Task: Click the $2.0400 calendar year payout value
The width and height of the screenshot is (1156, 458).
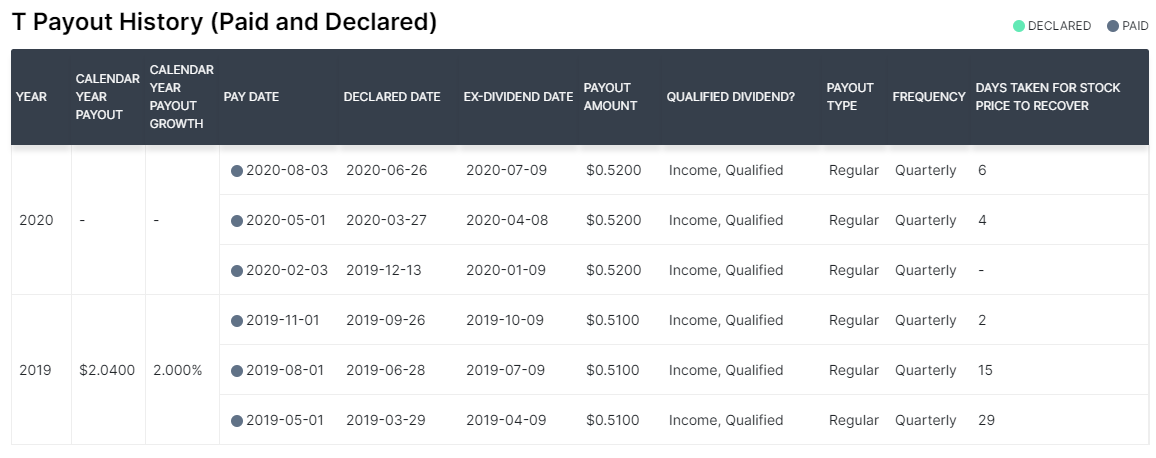Action: point(107,370)
